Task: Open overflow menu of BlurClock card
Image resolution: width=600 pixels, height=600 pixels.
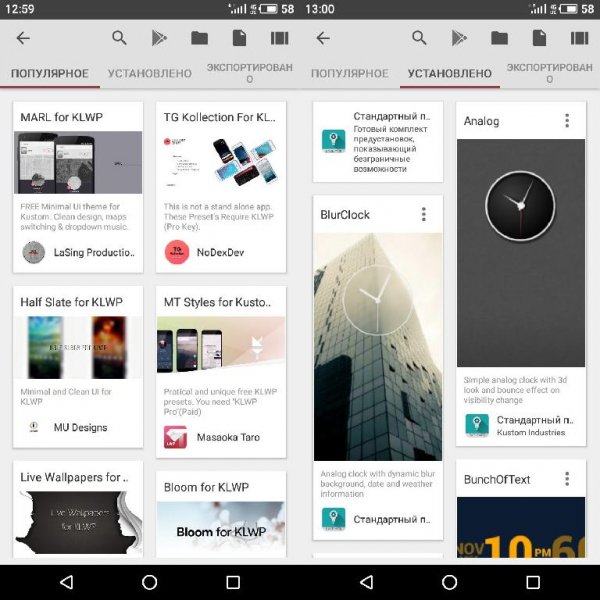Action: (x=424, y=214)
